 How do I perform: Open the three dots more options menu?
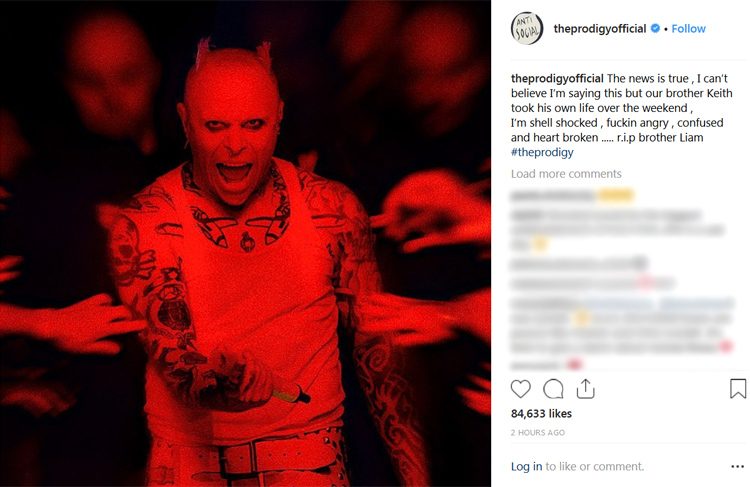(738, 466)
